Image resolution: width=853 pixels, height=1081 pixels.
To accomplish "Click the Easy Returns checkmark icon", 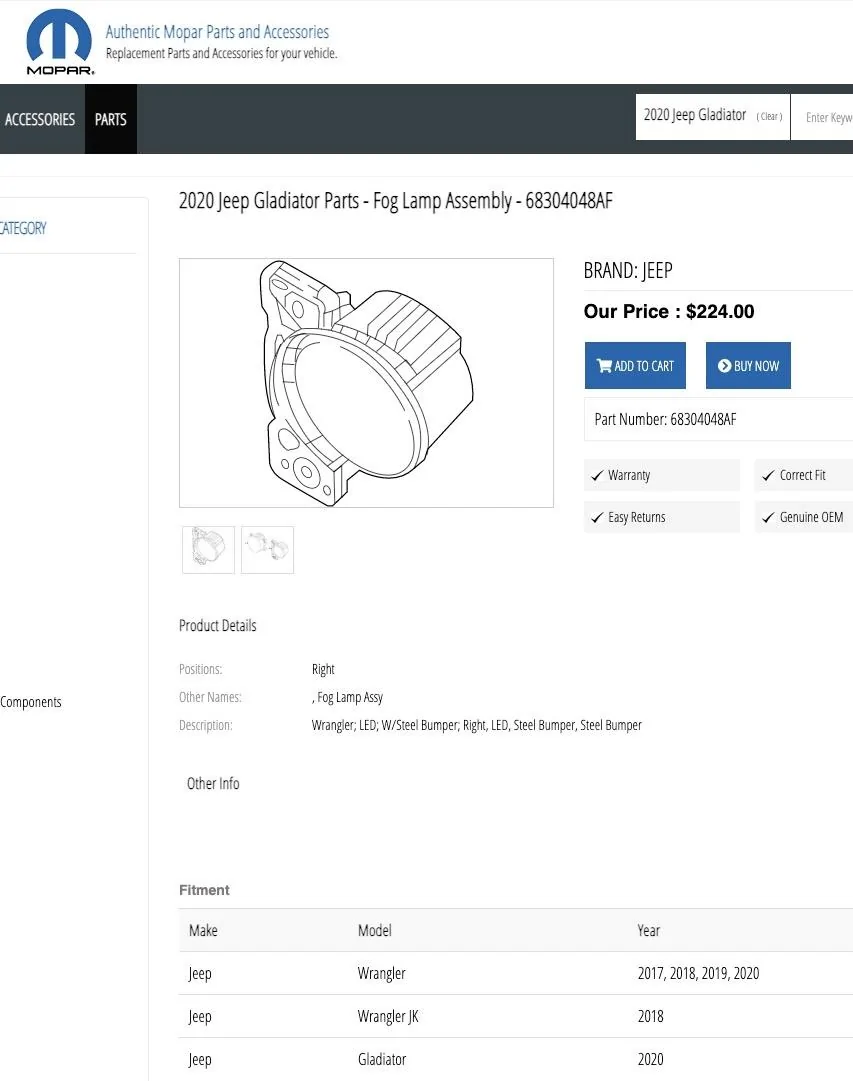I will [x=597, y=518].
